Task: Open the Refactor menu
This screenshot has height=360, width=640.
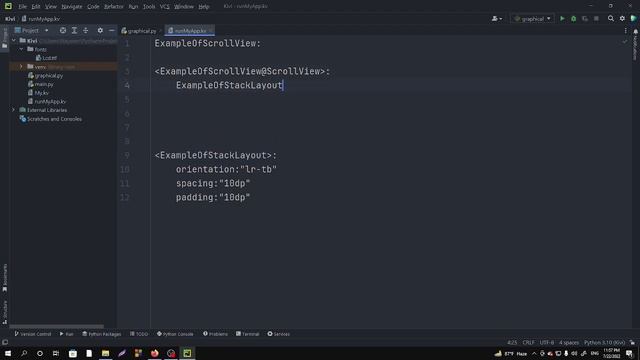Action: (x=113, y=7)
